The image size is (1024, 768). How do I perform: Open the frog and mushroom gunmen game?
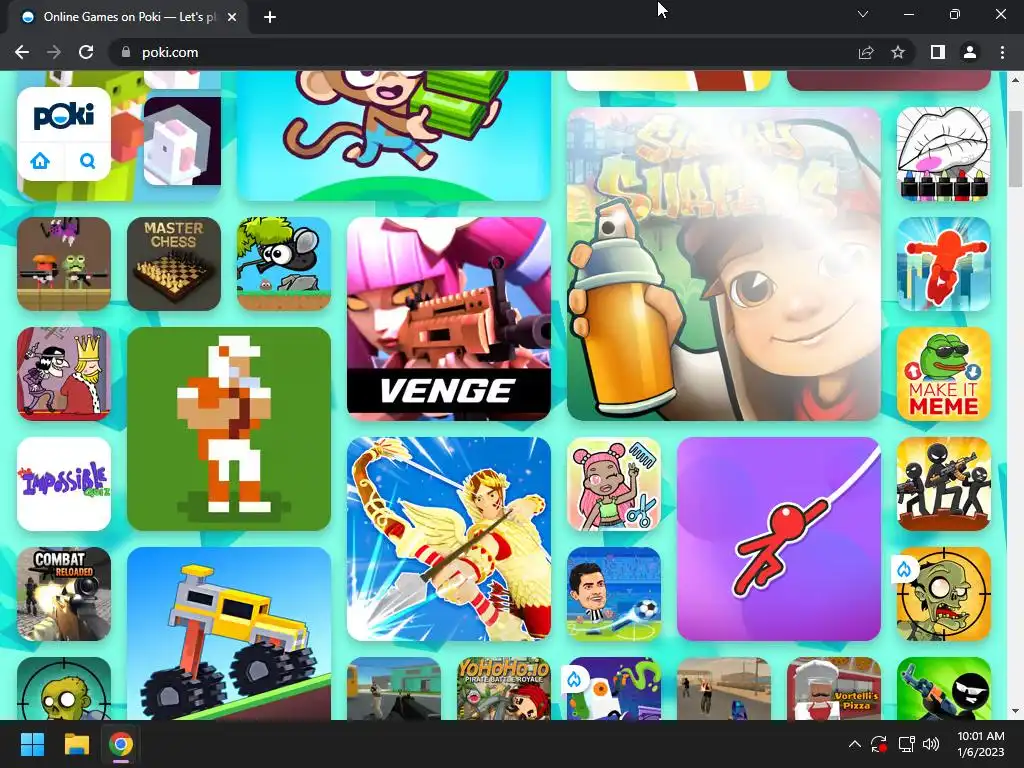point(64,264)
